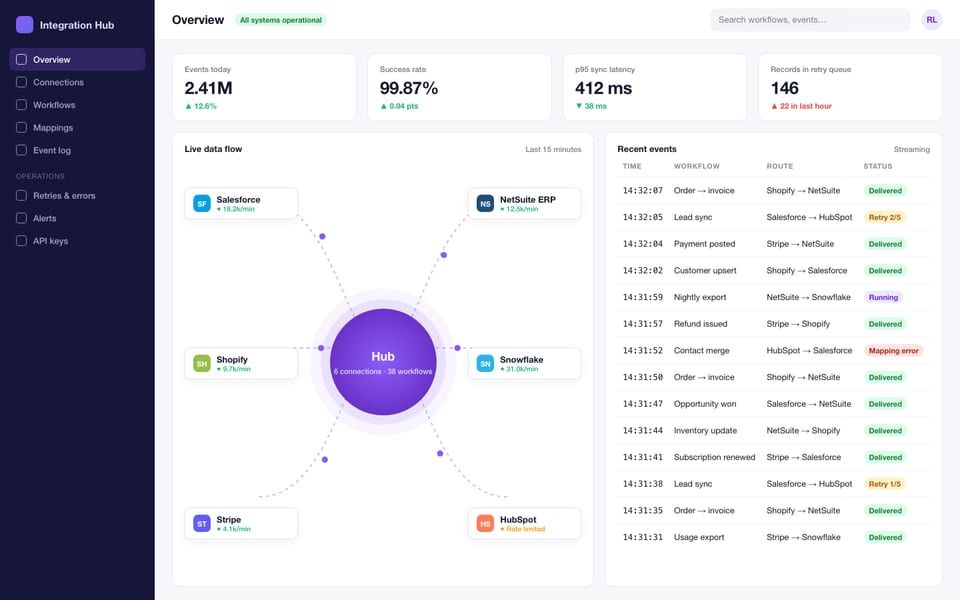Open the Records in retry queue card
This screenshot has width=960, height=600.
coord(850,87)
